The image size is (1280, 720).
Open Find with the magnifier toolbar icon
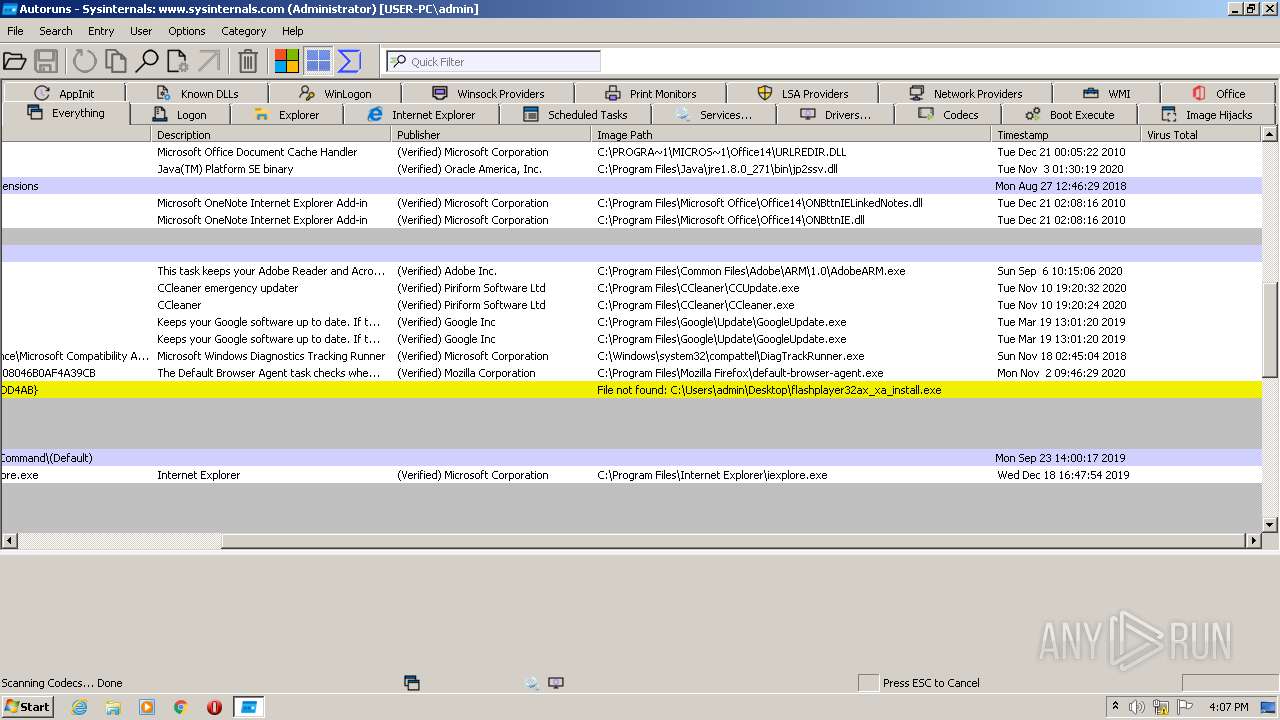tap(147, 61)
